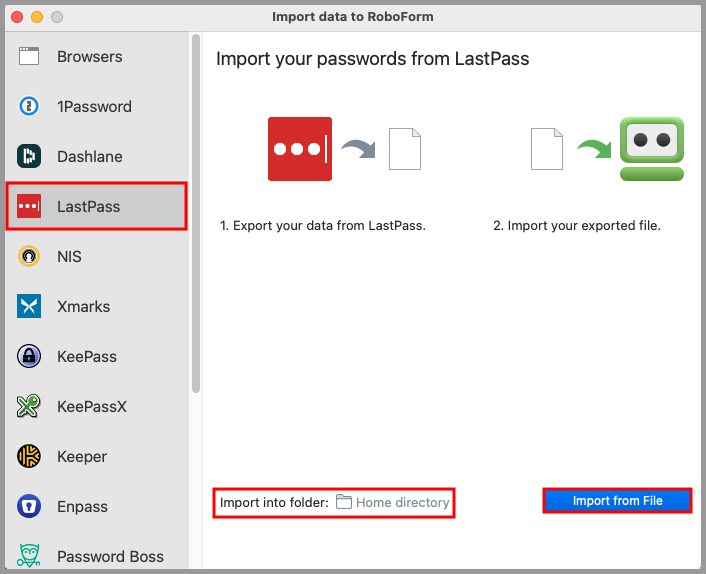Select the KeePass padlock icon
This screenshot has width=706, height=574.
tap(29, 357)
